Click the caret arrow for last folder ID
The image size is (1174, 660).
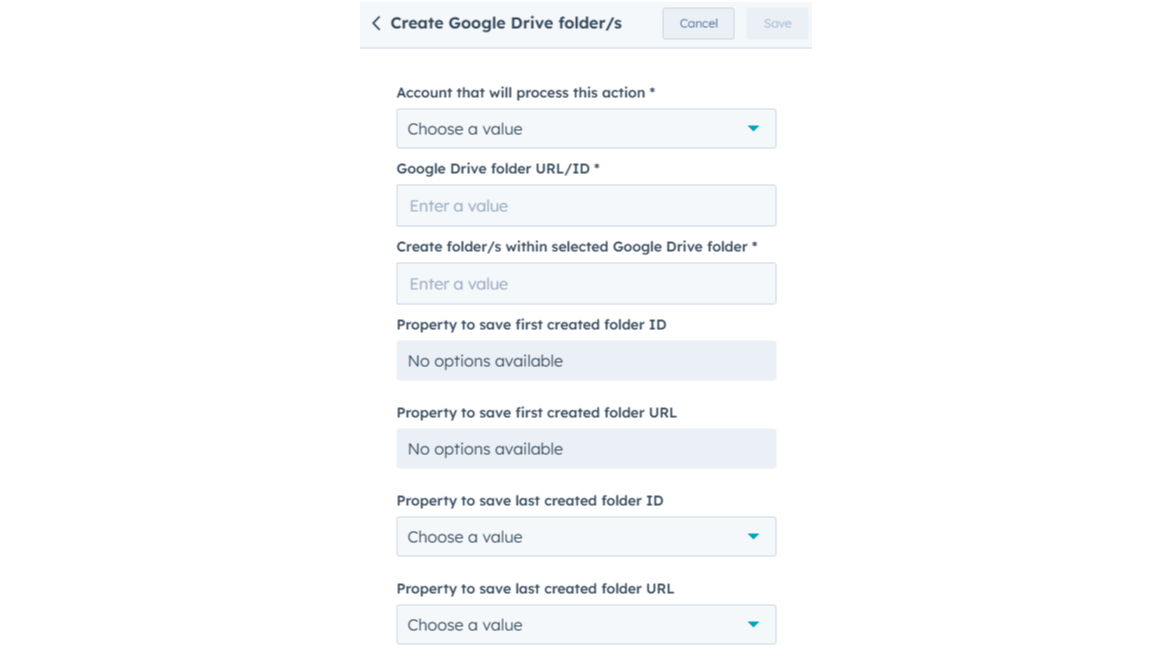(x=753, y=537)
